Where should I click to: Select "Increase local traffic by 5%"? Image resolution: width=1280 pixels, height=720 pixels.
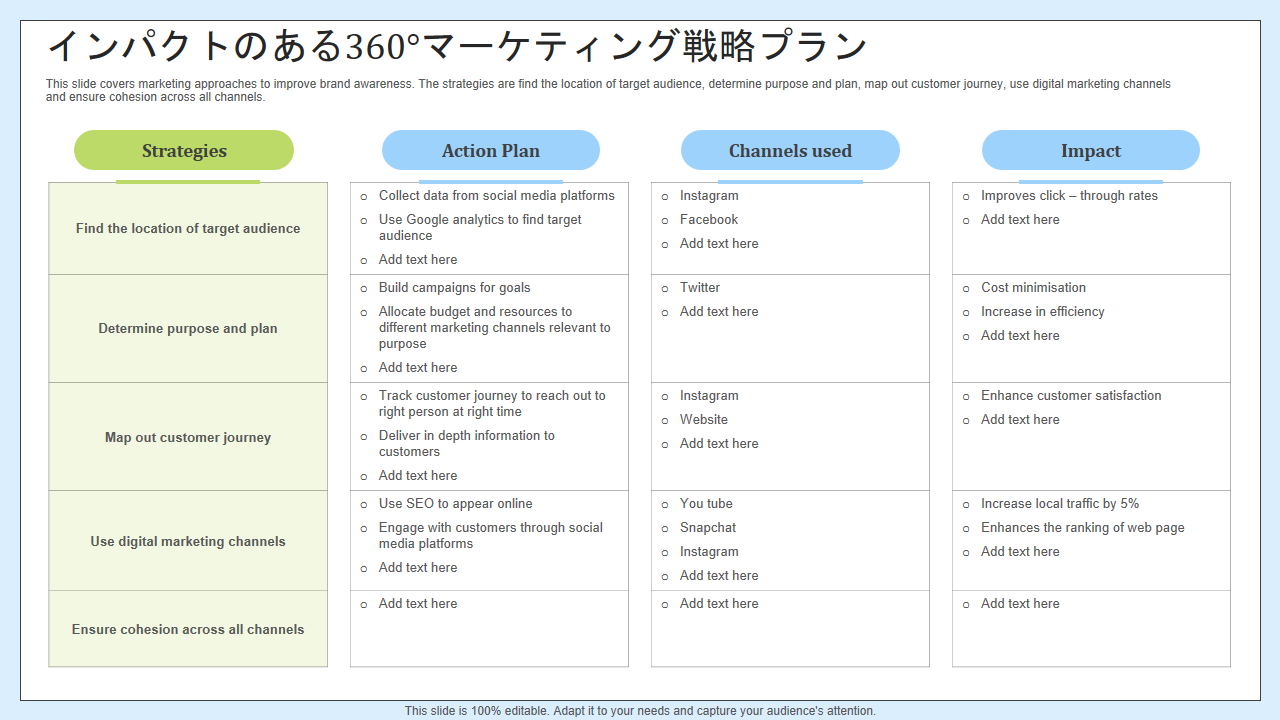1060,504
